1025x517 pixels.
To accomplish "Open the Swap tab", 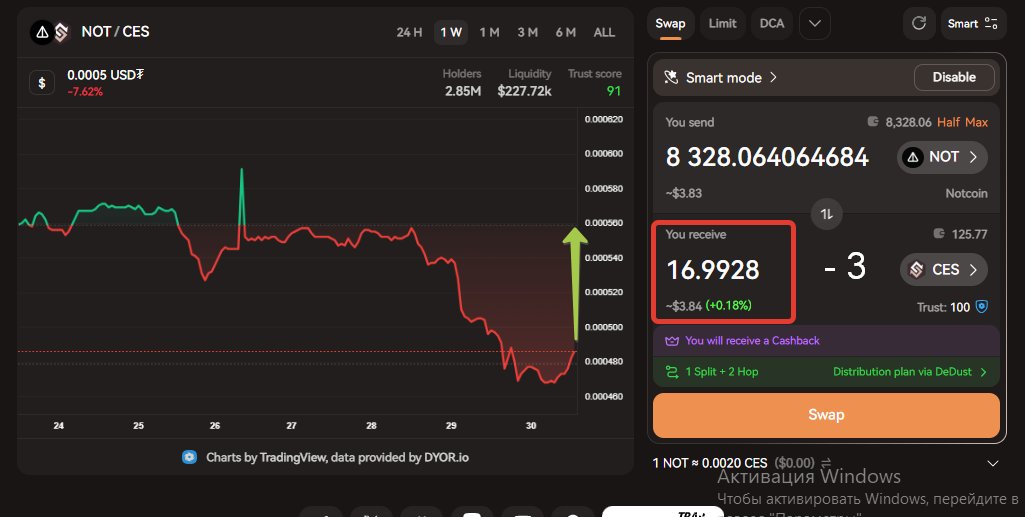I will tap(670, 24).
